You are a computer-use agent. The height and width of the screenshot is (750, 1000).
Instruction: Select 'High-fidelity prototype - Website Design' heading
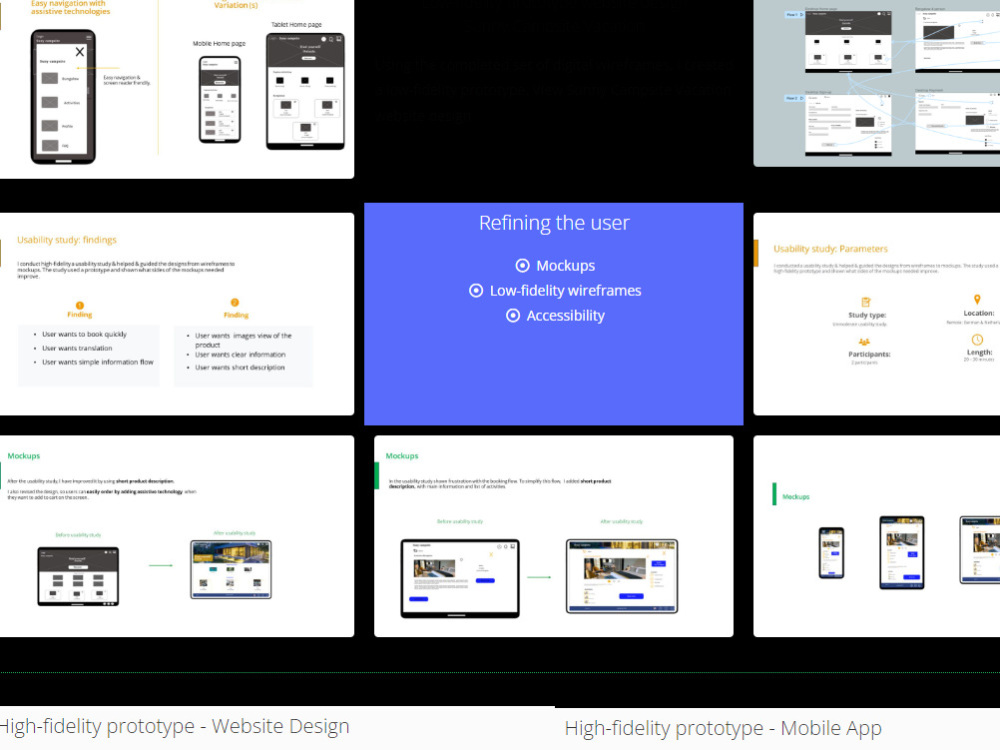(x=174, y=726)
